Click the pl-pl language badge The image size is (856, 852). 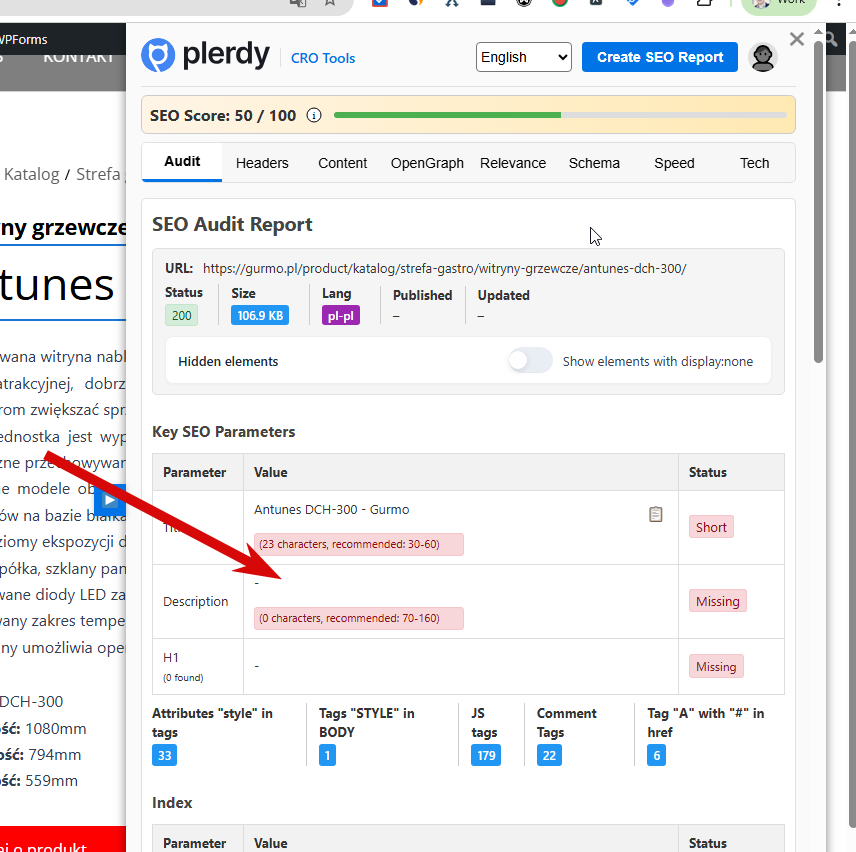click(x=341, y=315)
